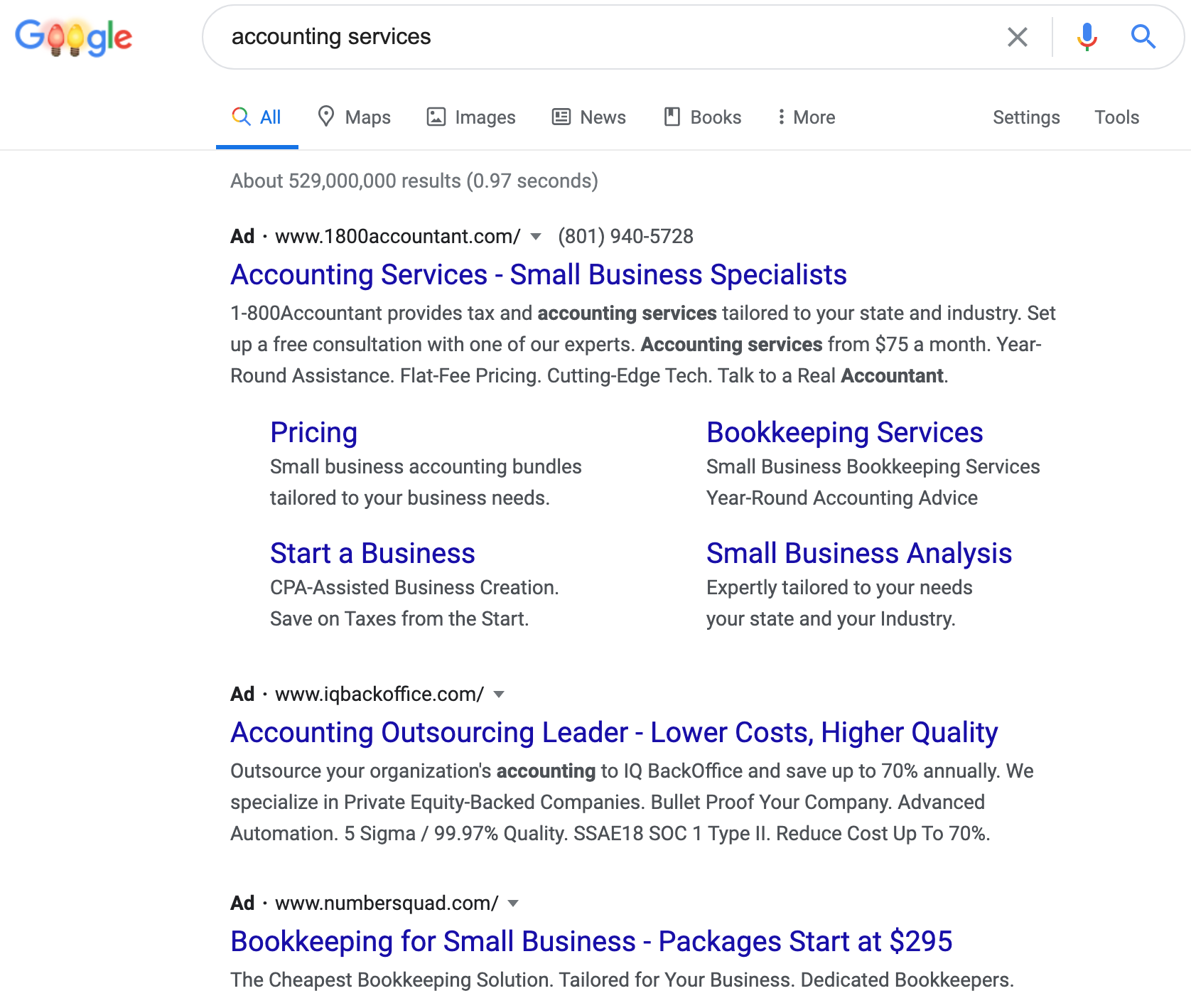The width and height of the screenshot is (1191, 1008).
Task: Open Accounting Outsourcing Leader ad headline
Action: pyautogui.click(x=614, y=732)
